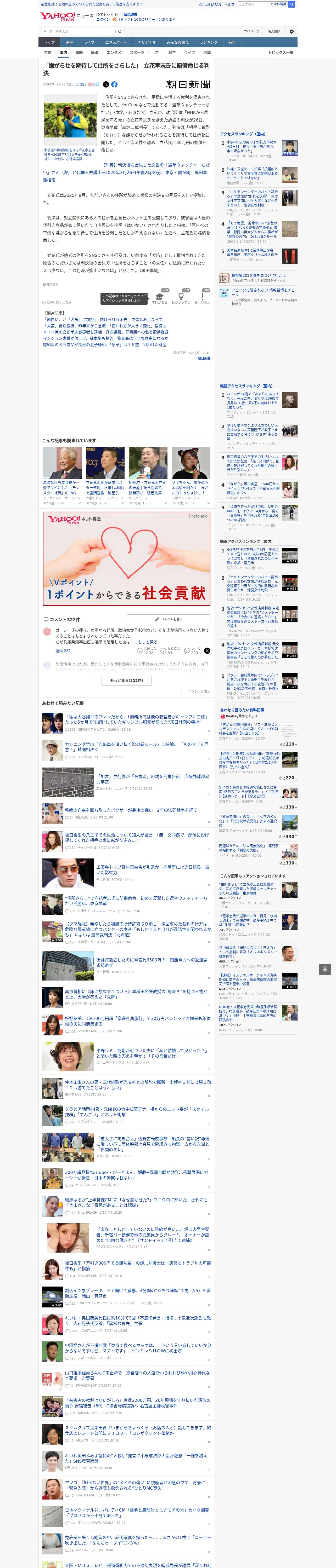Open the ライブ navigation tab
Screen dimensions: 336x1568
pos(89,43)
